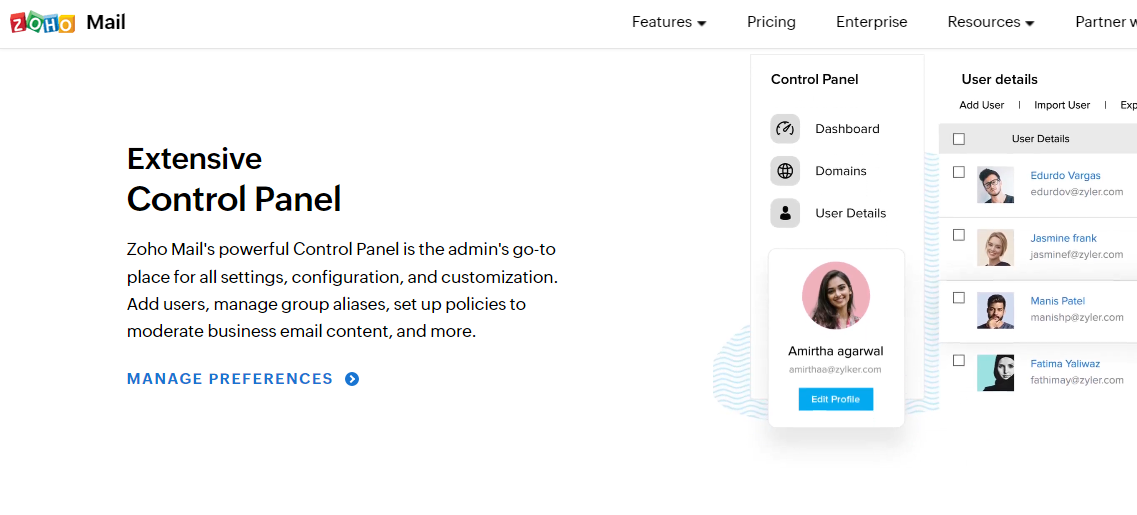1137x515 pixels.
Task: Check the box next to Edurdo Vargas
Action: [x=959, y=172]
